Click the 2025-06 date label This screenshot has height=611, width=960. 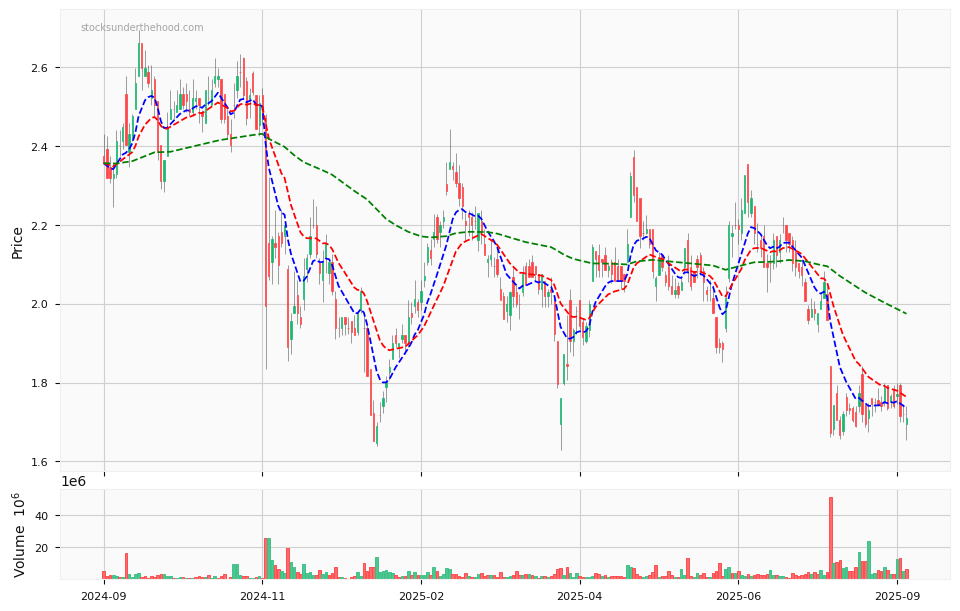point(738,596)
